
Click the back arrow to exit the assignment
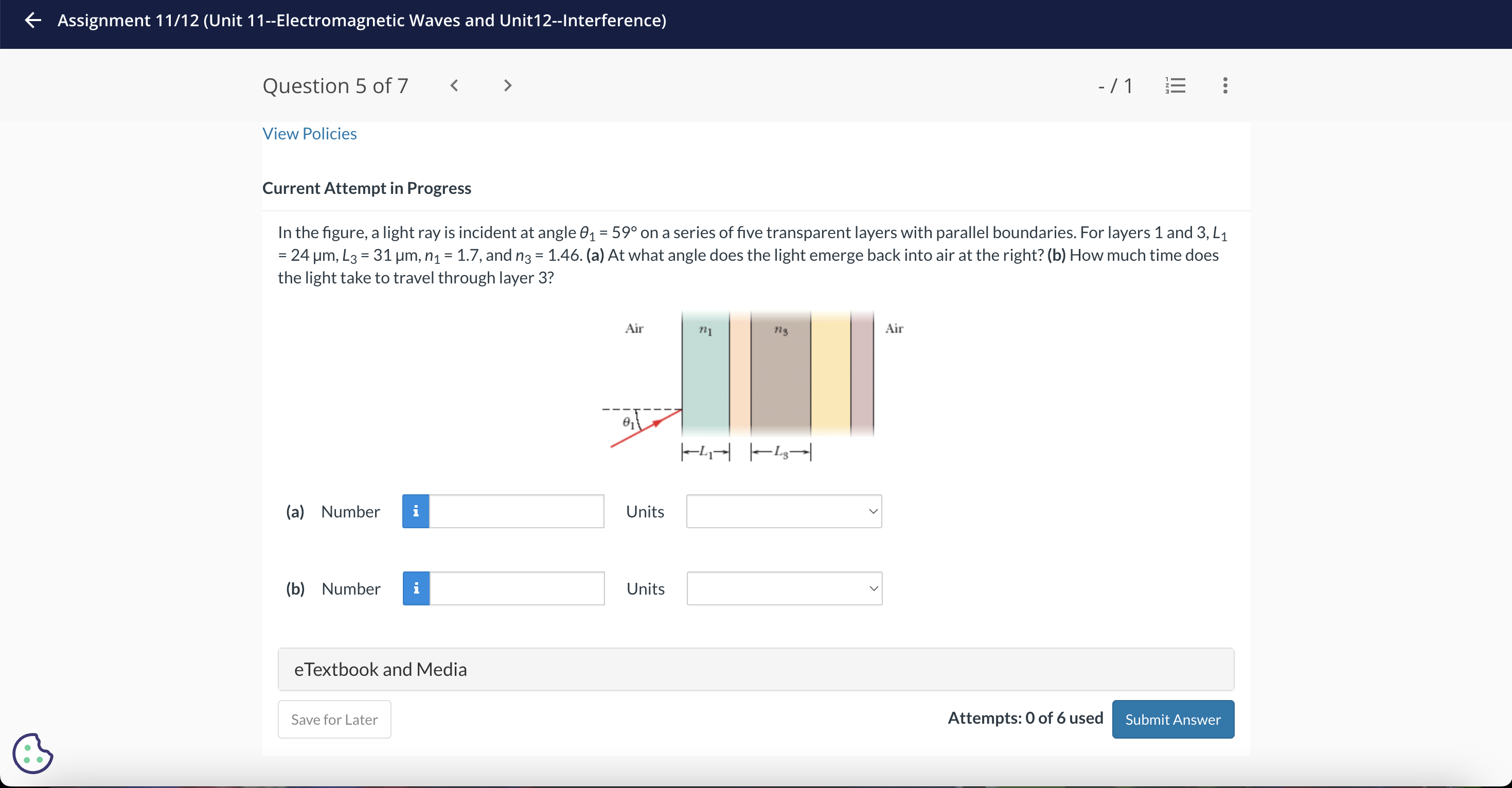33,21
